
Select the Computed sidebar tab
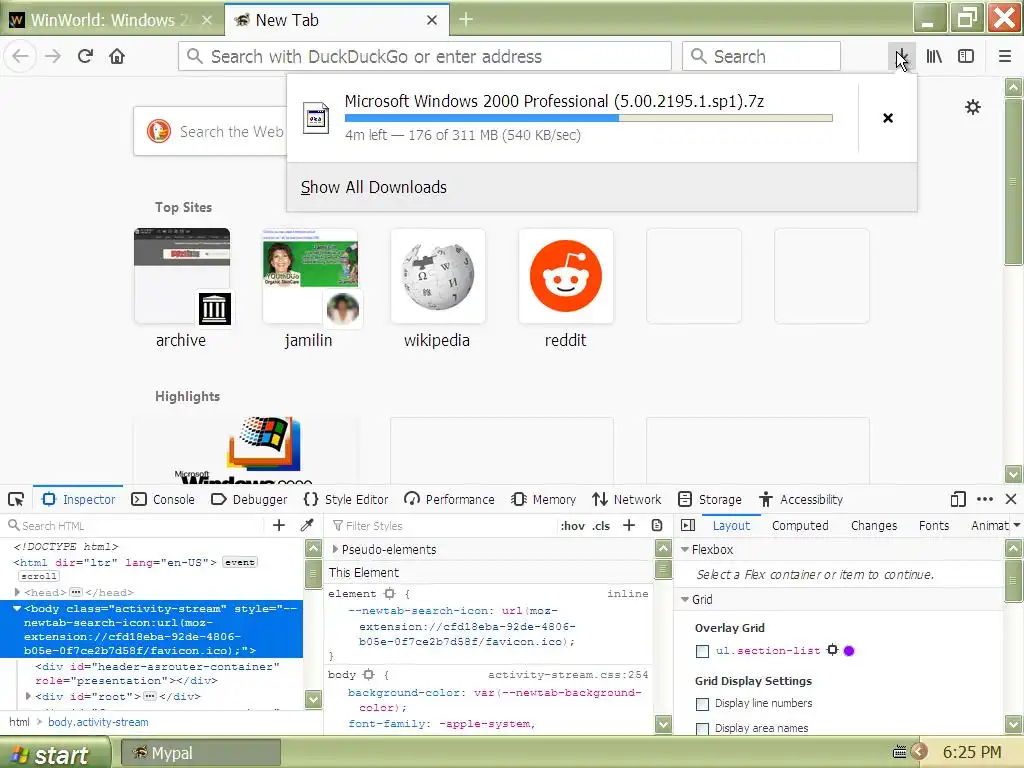pyautogui.click(x=800, y=526)
